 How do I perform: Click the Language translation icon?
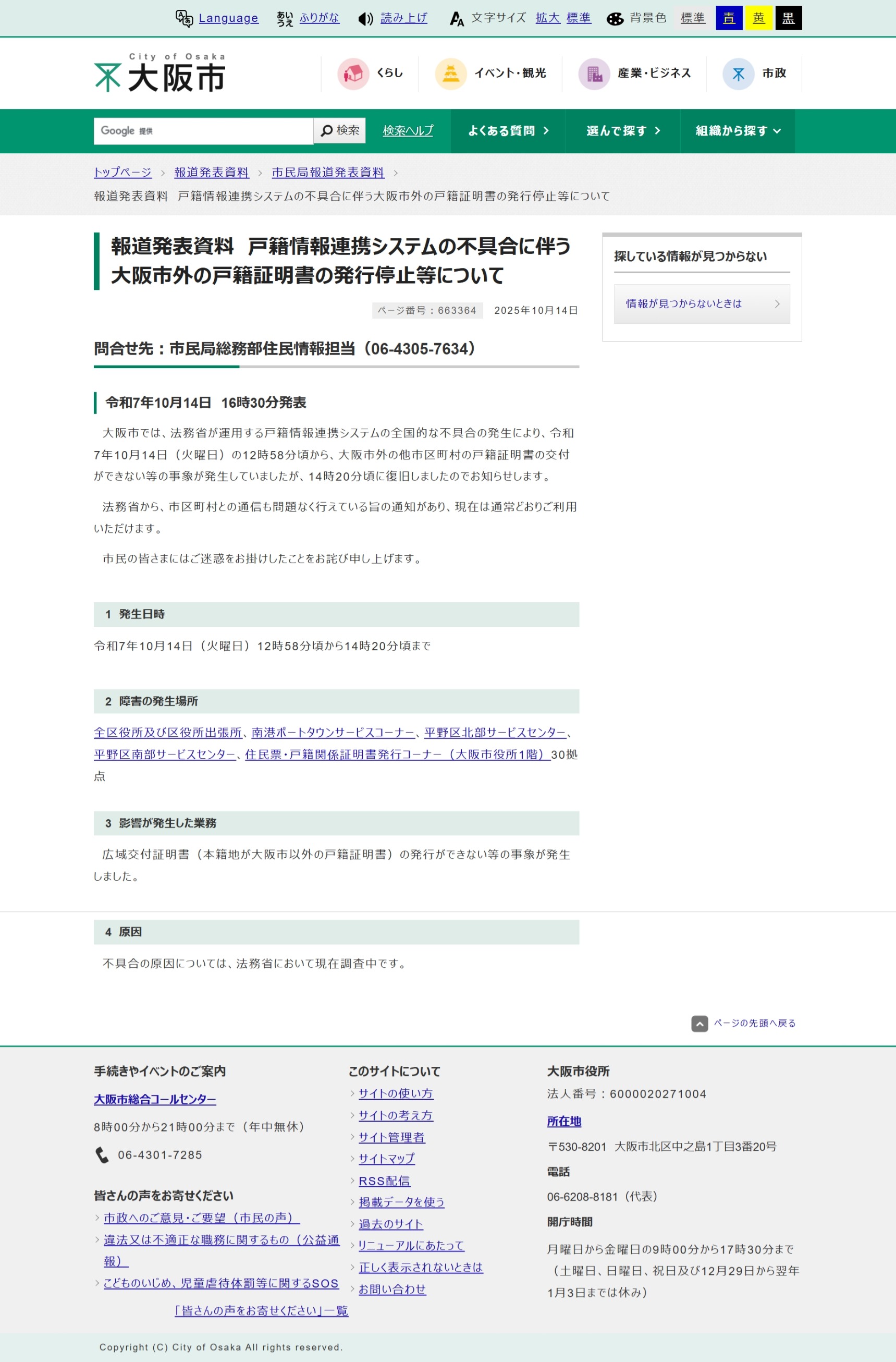click(x=183, y=18)
